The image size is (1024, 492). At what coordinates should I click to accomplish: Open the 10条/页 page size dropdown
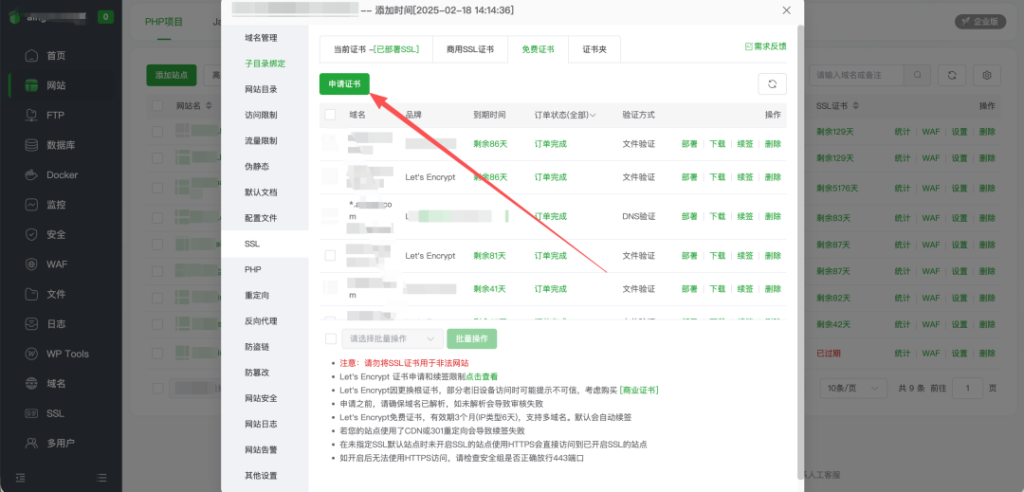click(853, 388)
